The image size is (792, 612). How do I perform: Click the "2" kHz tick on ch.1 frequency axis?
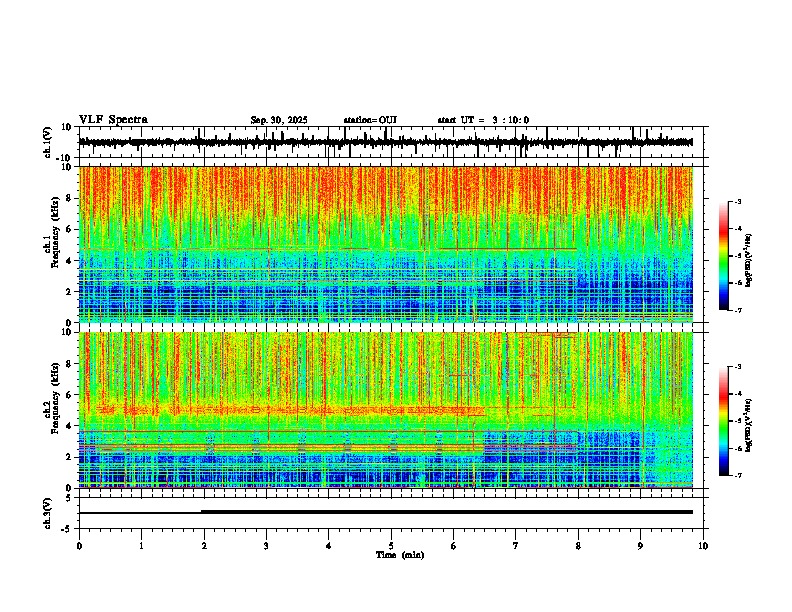69,291
